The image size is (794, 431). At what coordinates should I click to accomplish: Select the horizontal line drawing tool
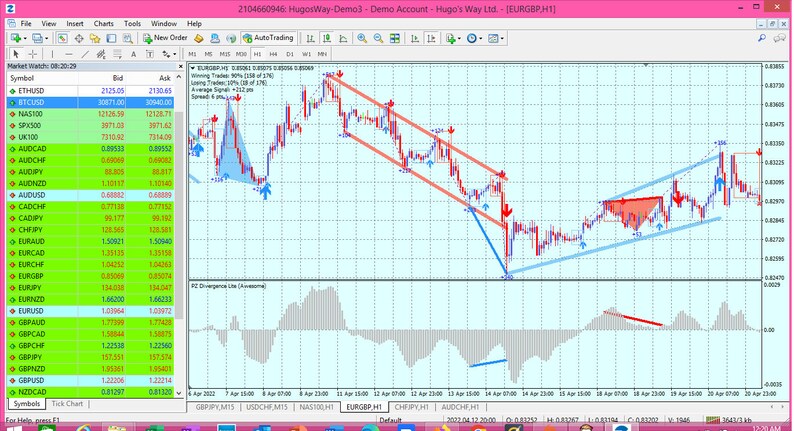click(69, 54)
